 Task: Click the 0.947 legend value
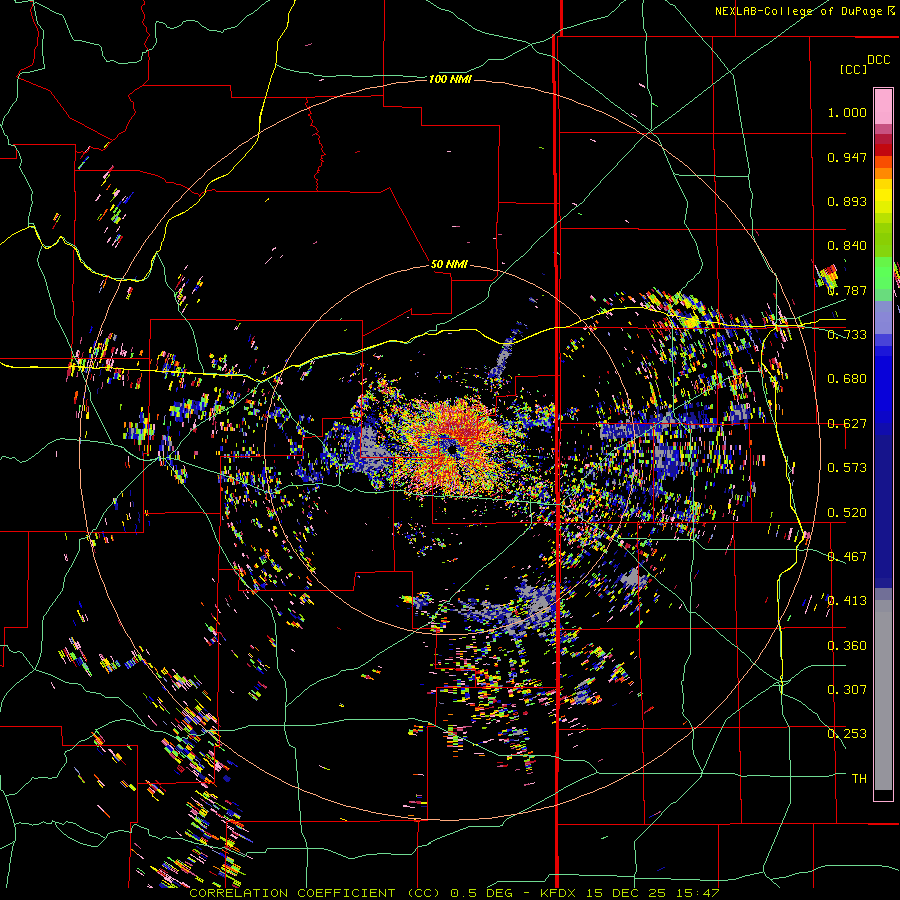coord(847,157)
